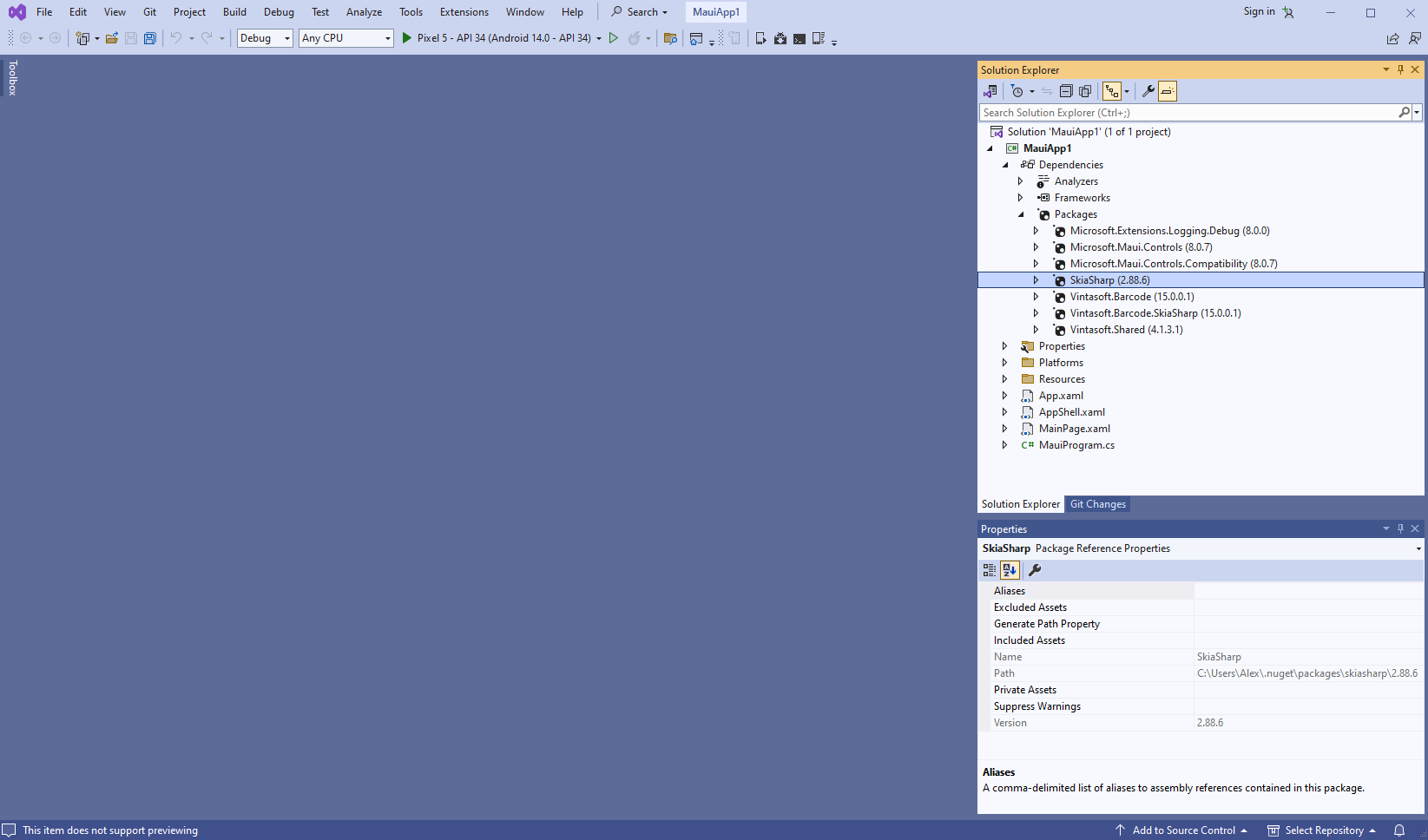Click Select Repository in status bar

[1321, 830]
